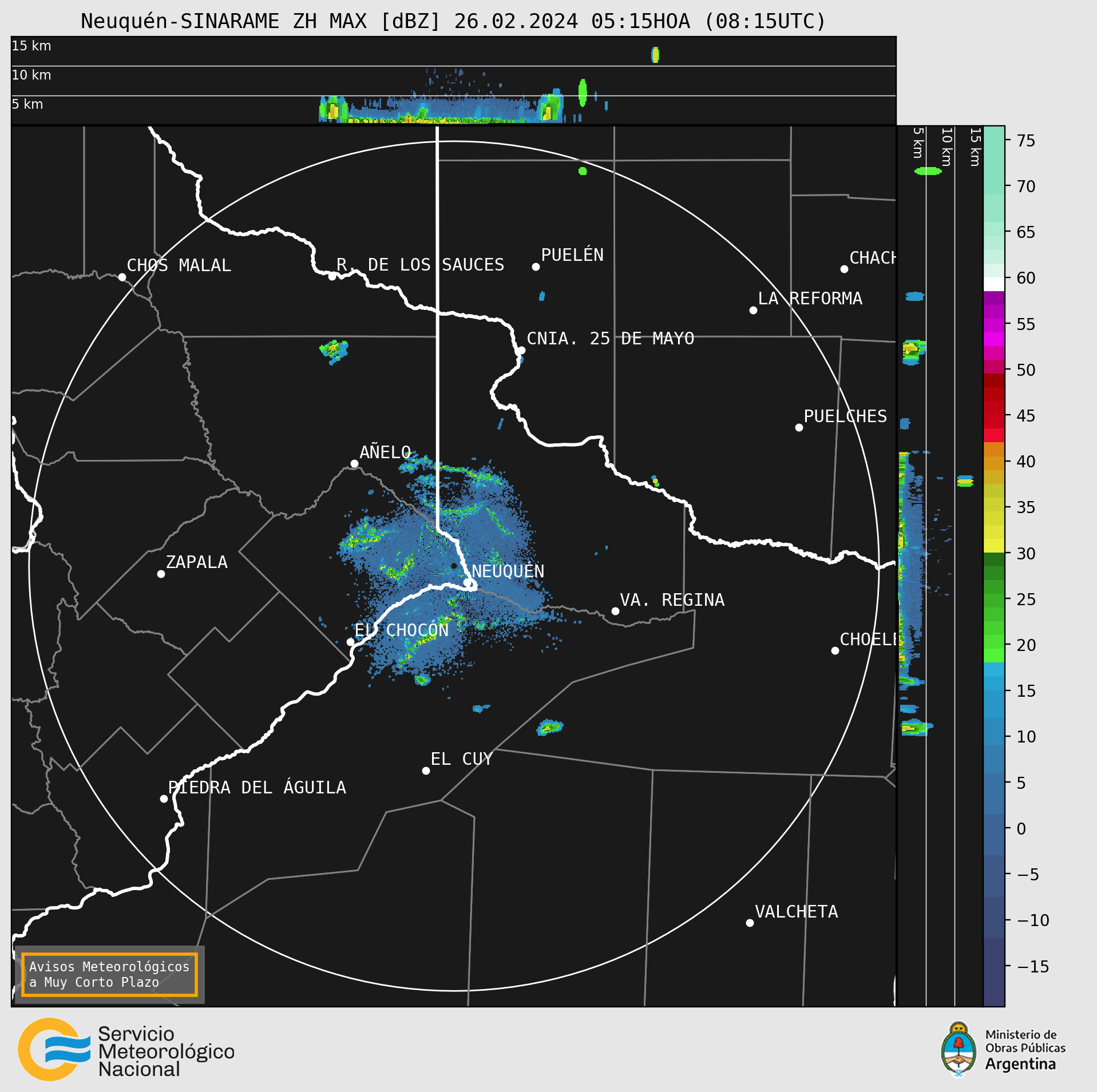Click the Ministerio de Obras Públicas text
1097x1092 pixels.
tap(1025, 1041)
